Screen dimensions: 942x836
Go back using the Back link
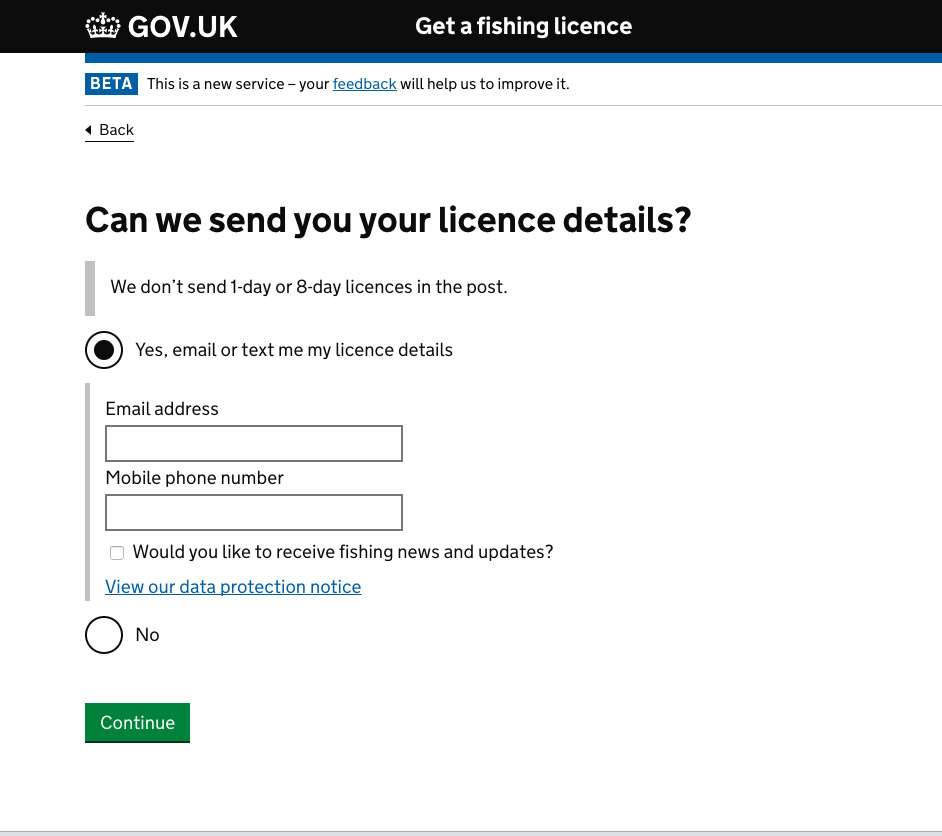[115, 130]
